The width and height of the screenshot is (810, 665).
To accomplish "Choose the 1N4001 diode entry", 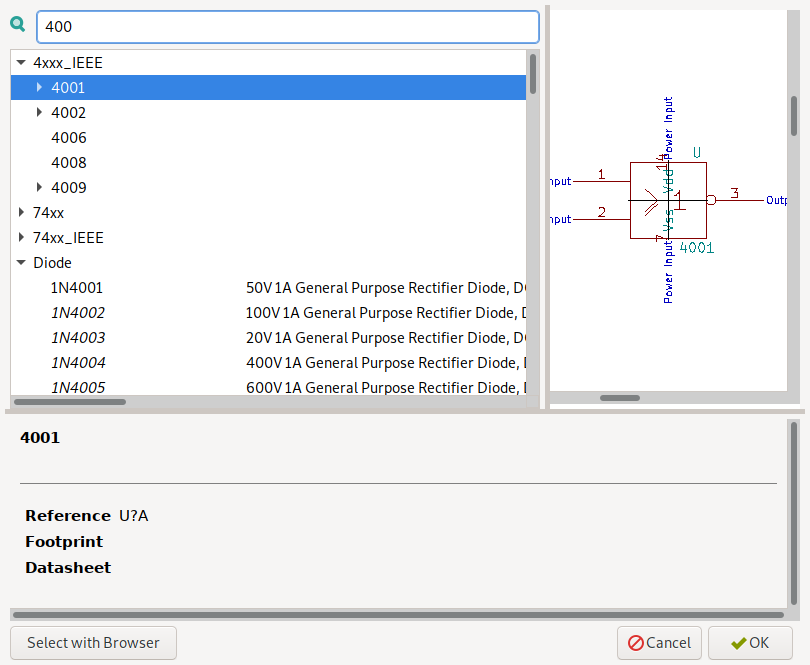I will click(x=77, y=288).
